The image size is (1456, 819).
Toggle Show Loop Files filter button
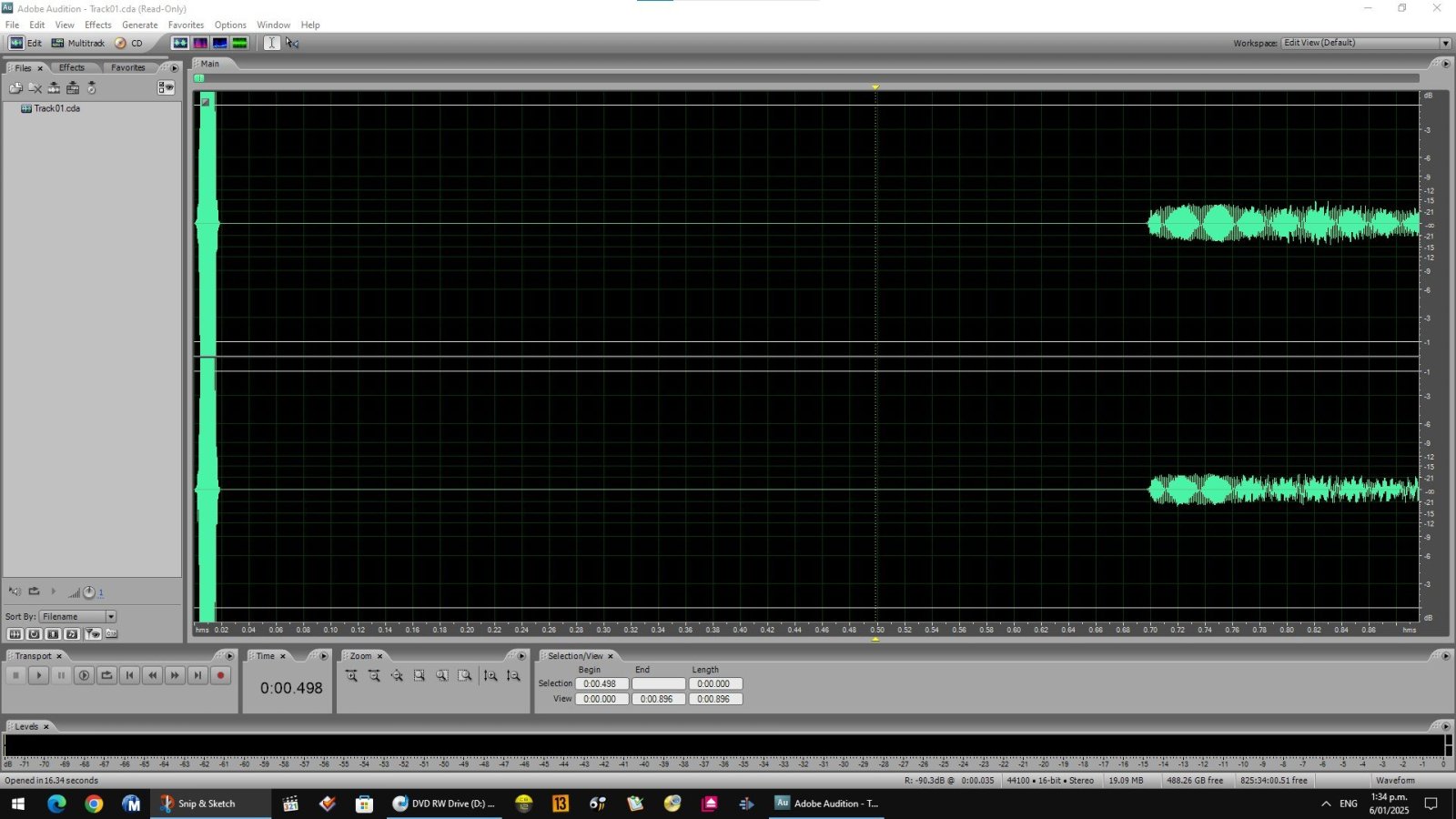(x=34, y=634)
